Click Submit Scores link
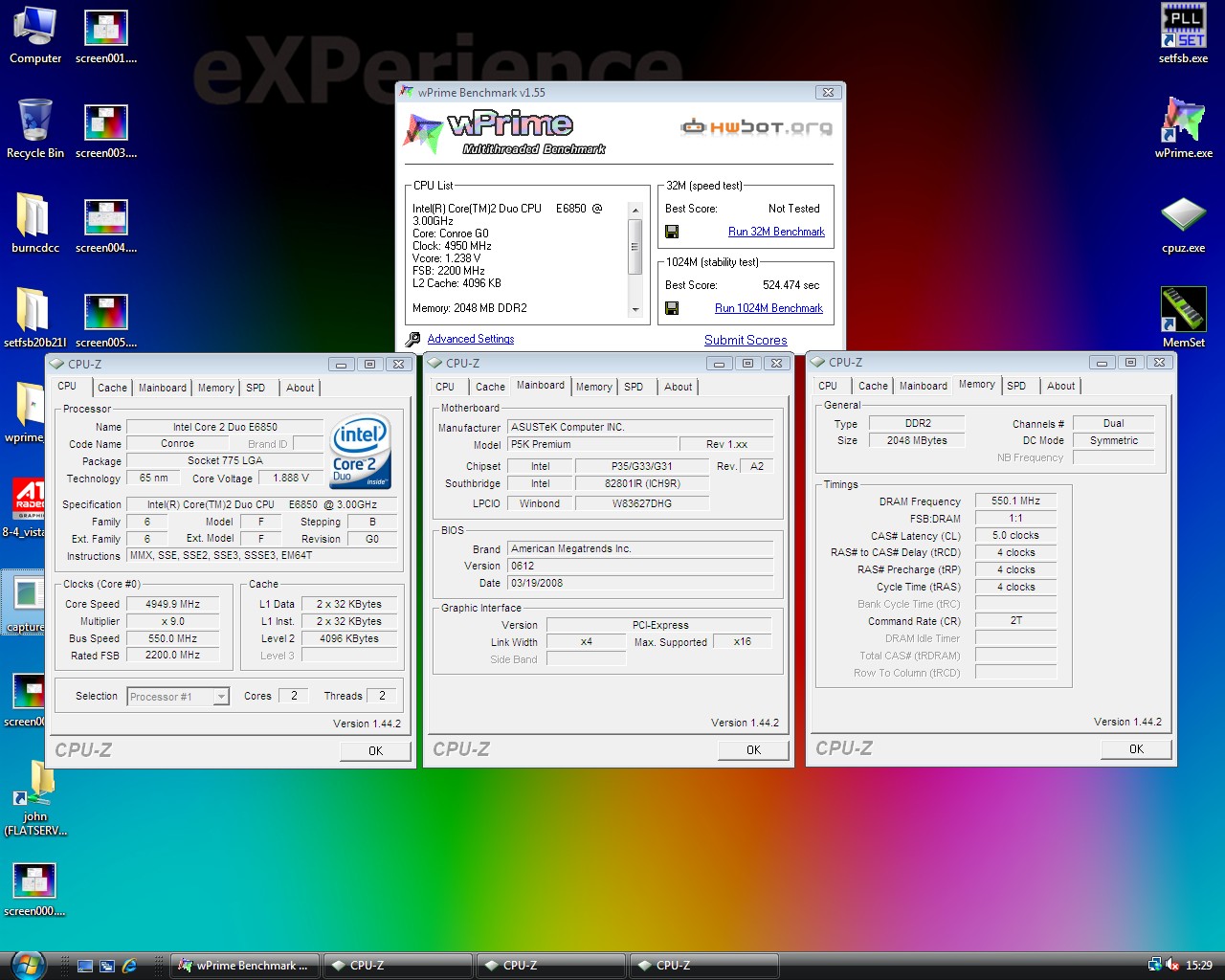The height and width of the screenshot is (980, 1225). coord(746,340)
